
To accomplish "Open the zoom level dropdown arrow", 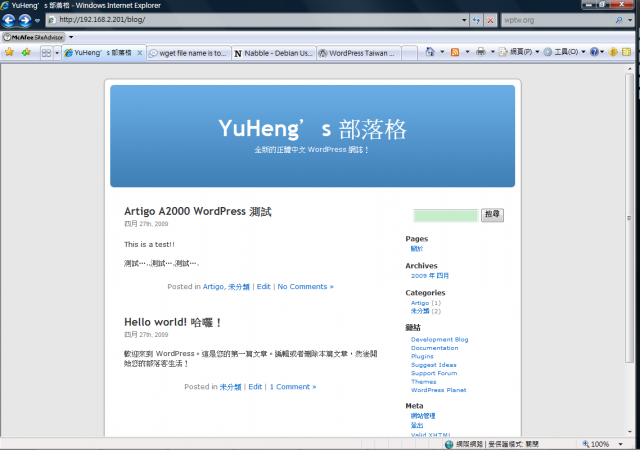I will [x=621, y=444].
